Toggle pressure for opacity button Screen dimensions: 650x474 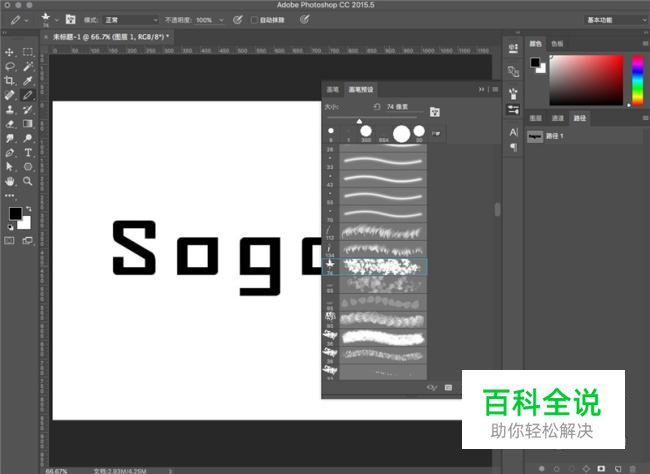tap(238, 19)
